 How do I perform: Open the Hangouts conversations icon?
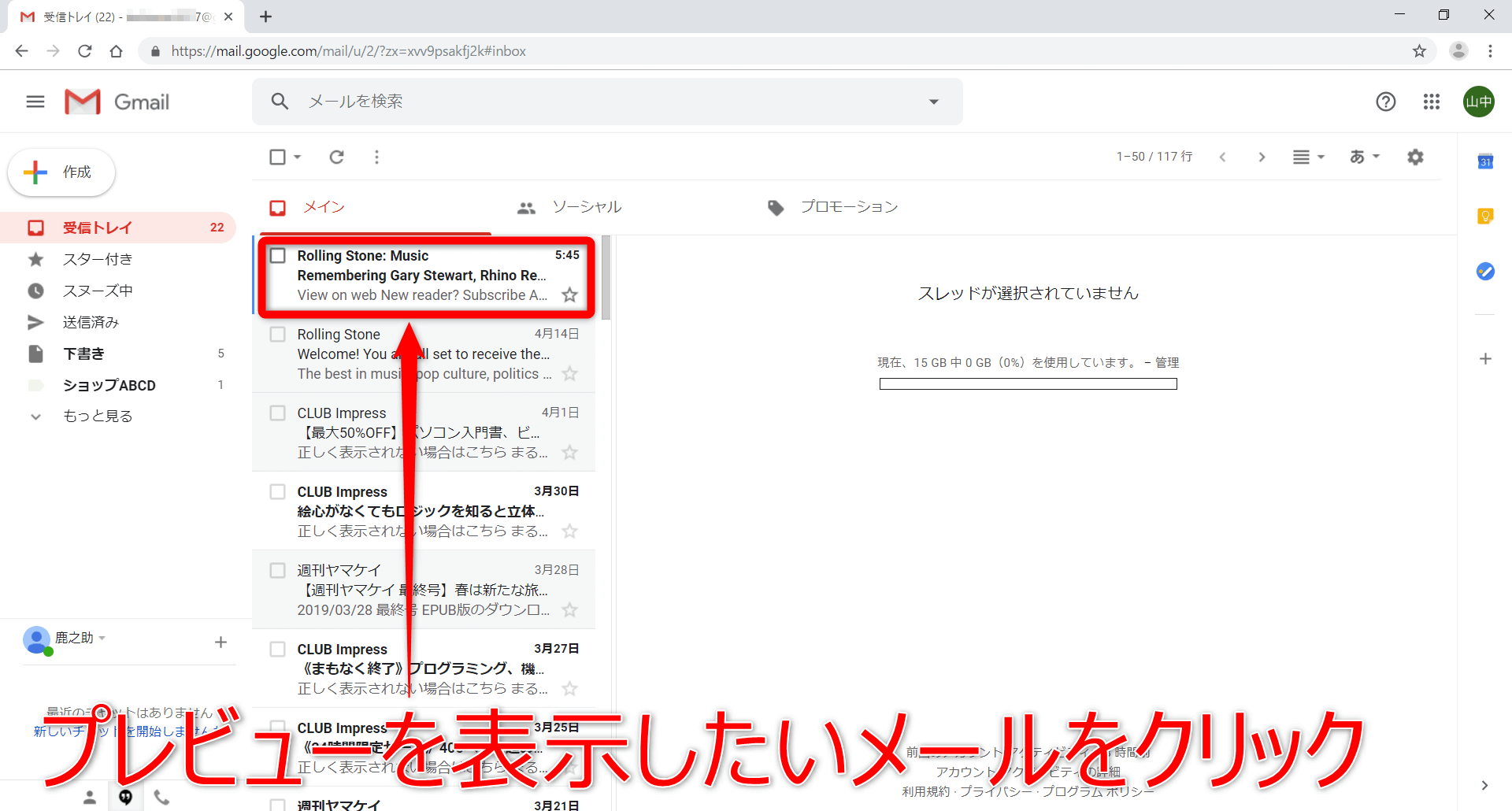[125, 797]
